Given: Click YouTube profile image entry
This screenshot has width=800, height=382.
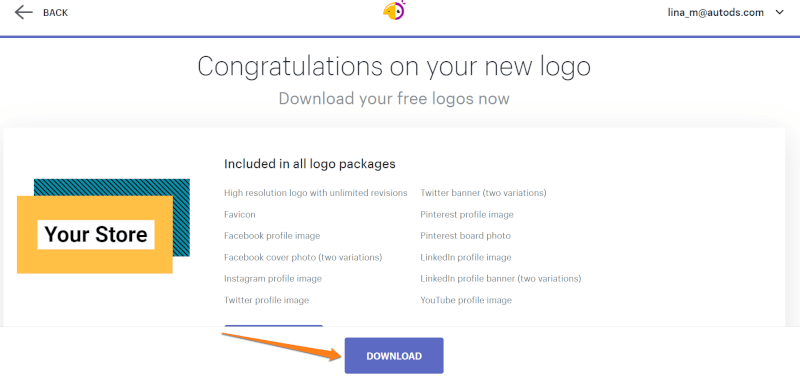Looking at the screenshot, I should click(x=466, y=300).
